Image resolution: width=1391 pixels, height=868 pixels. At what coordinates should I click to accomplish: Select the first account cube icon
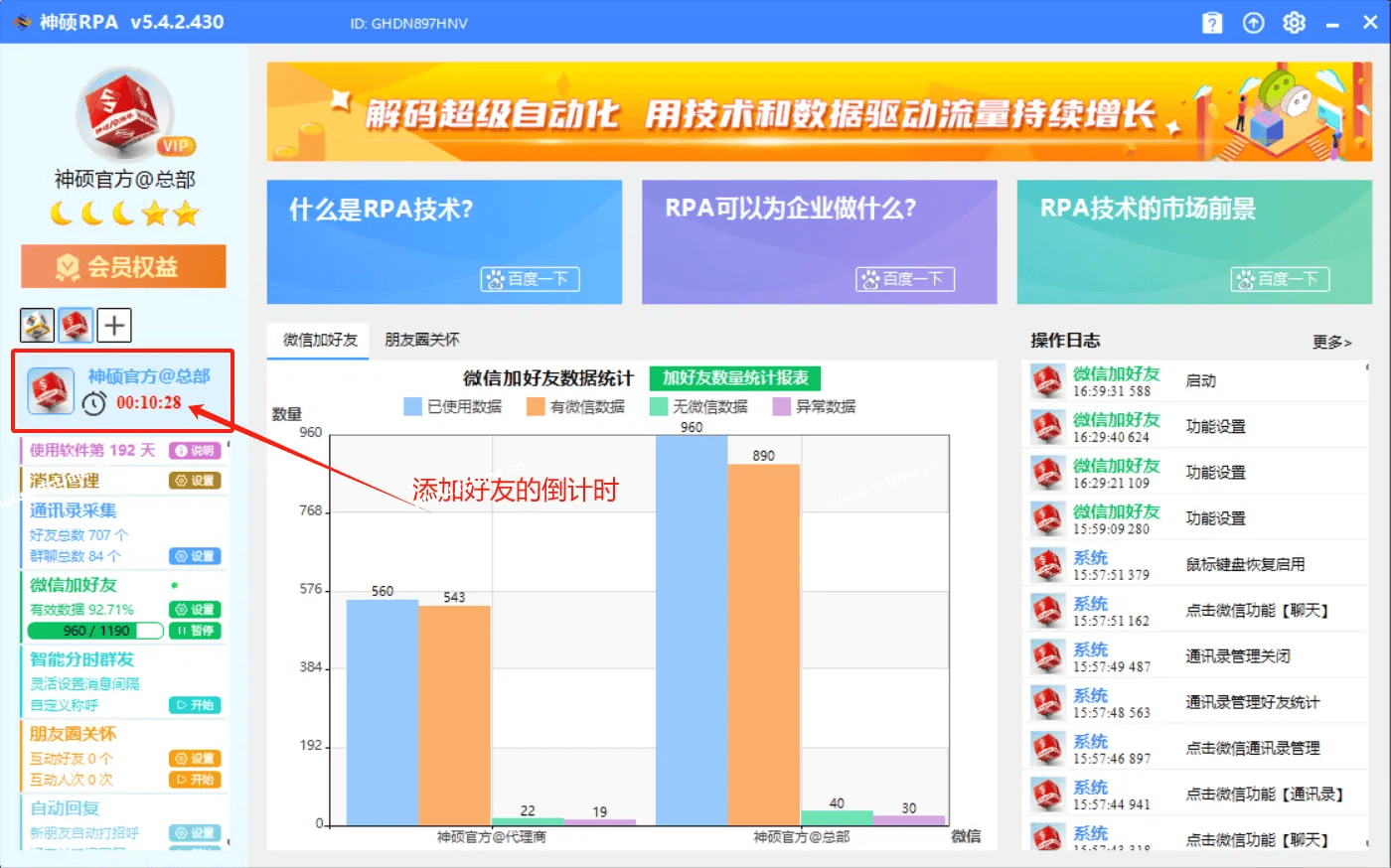click(37, 325)
